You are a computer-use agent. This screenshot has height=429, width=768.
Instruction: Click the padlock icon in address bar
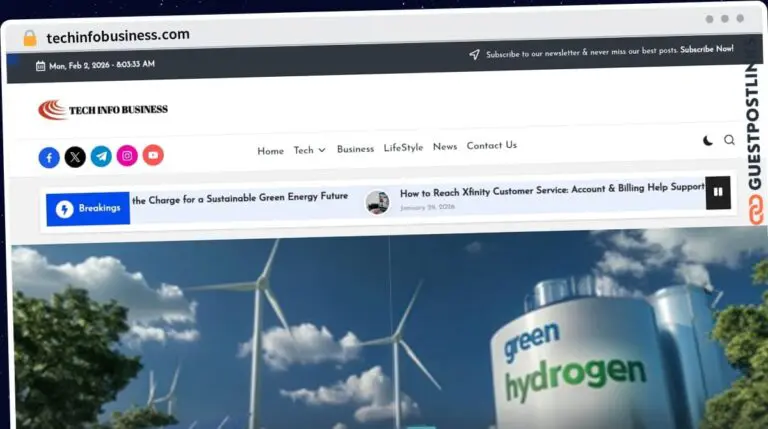pos(30,38)
